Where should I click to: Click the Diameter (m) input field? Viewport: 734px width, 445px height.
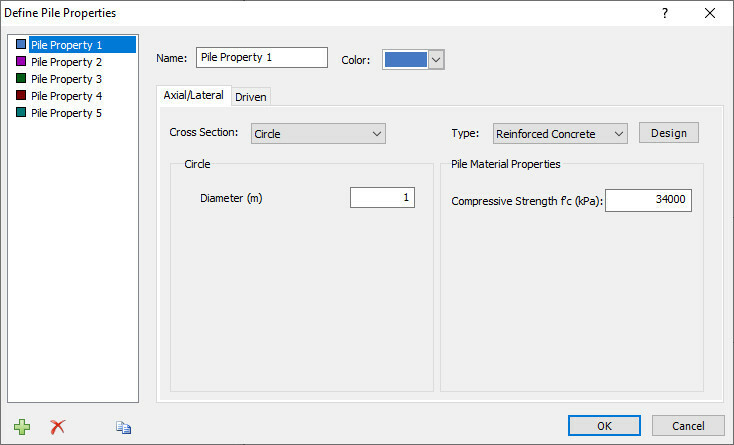(x=382, y=197)
